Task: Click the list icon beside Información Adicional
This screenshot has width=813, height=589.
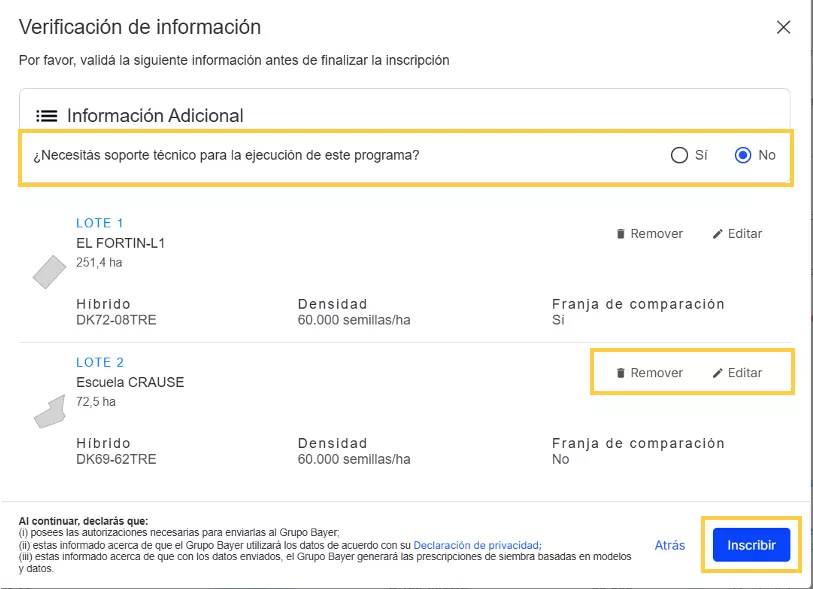Action: (47, 116)
